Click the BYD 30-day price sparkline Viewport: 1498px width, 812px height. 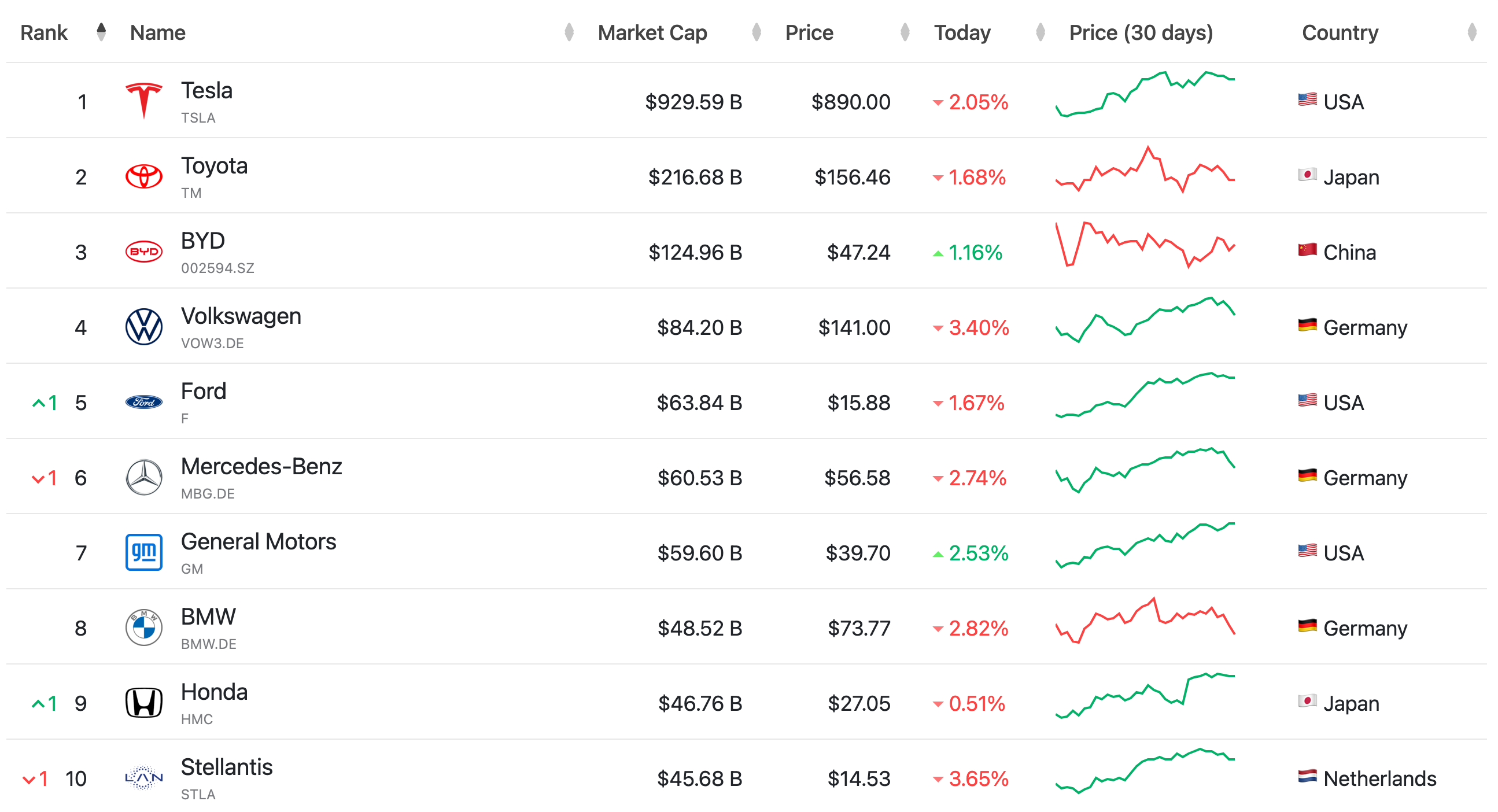point(1145,244)
